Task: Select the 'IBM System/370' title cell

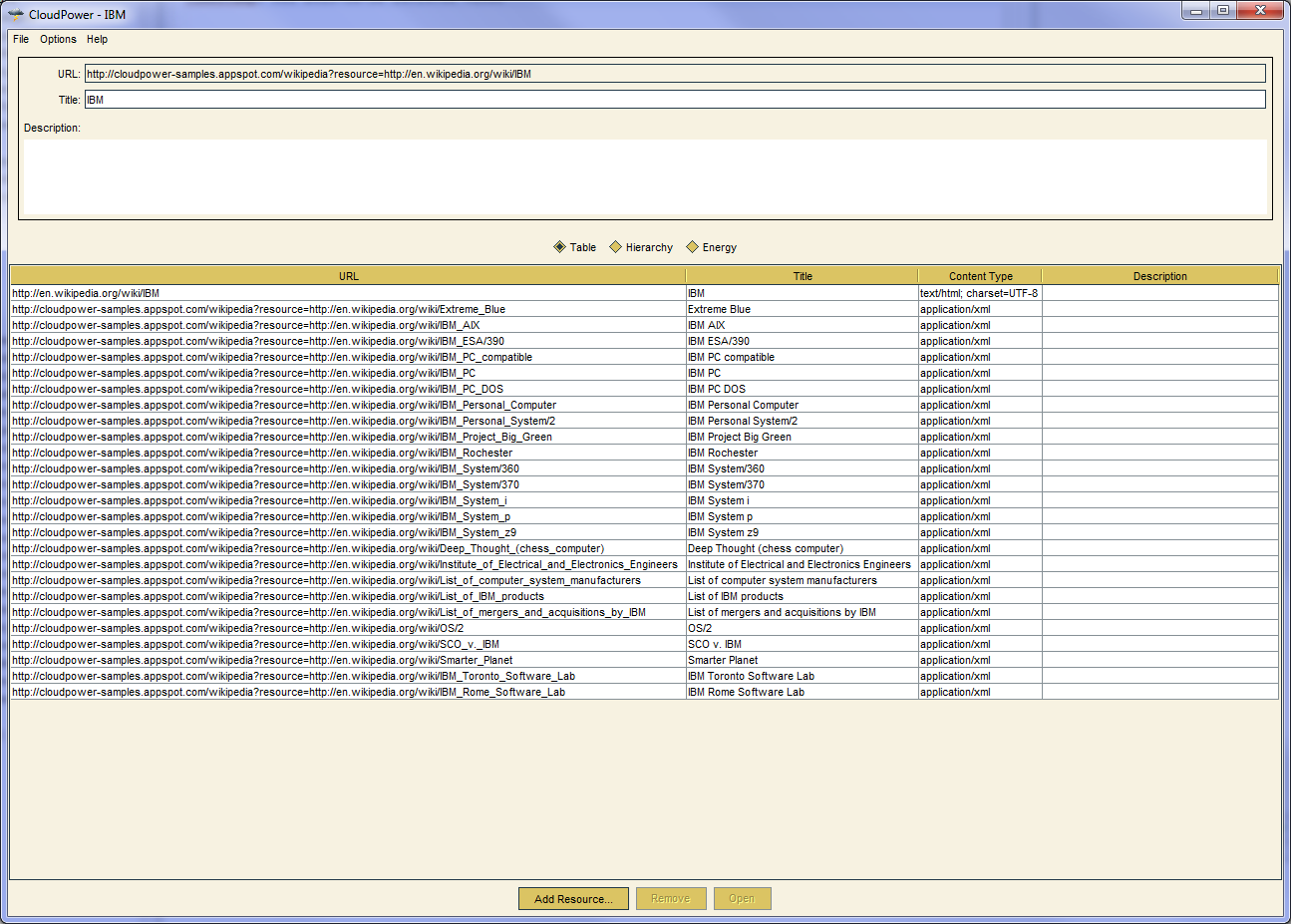Action: pyautogui.click(x=802, y=484)
